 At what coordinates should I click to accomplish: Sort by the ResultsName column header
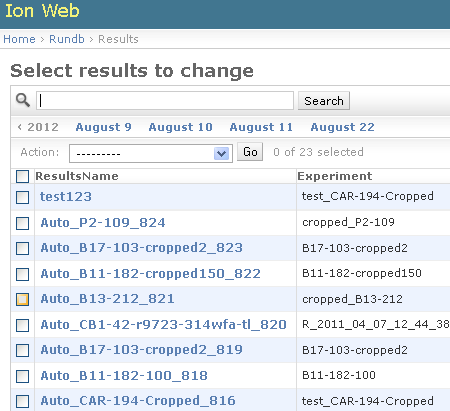(x=77, y=176)
